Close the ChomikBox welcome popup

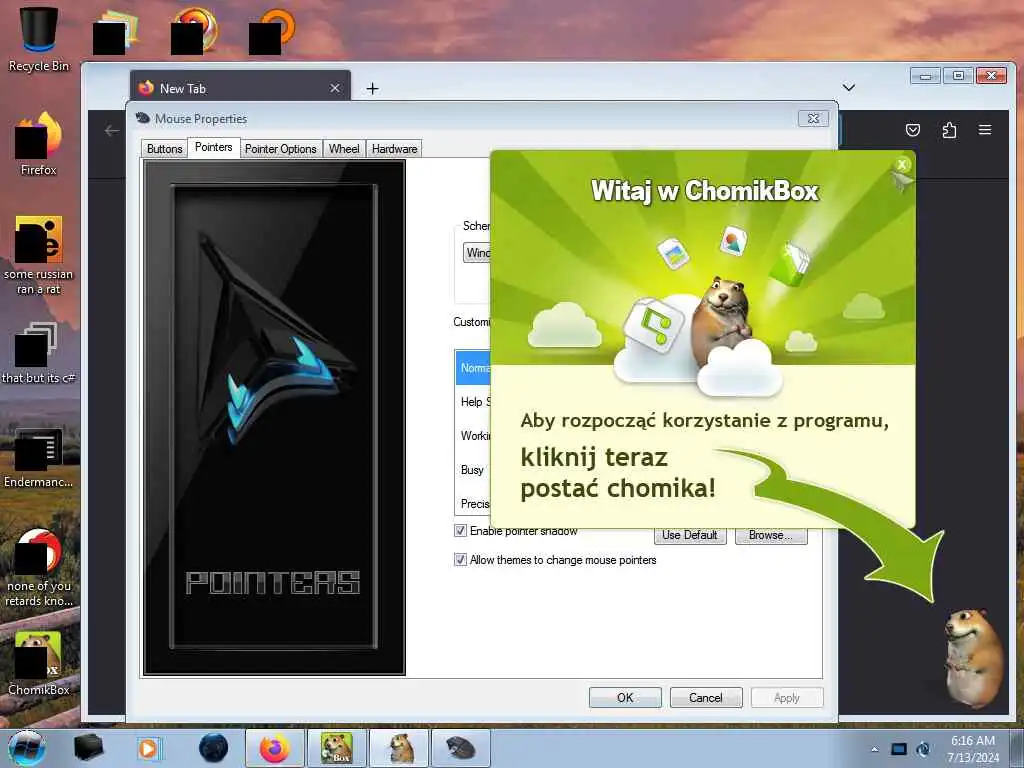902,165
